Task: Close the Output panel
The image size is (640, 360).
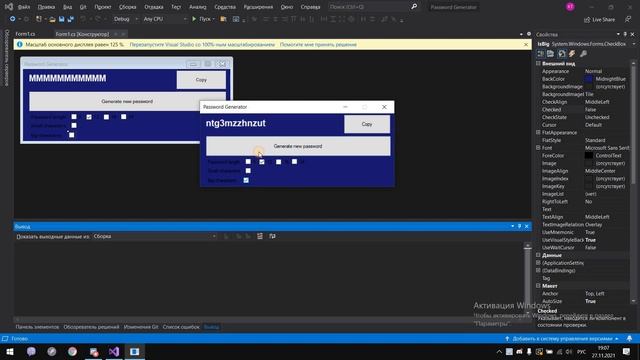Action: [527, 226]
